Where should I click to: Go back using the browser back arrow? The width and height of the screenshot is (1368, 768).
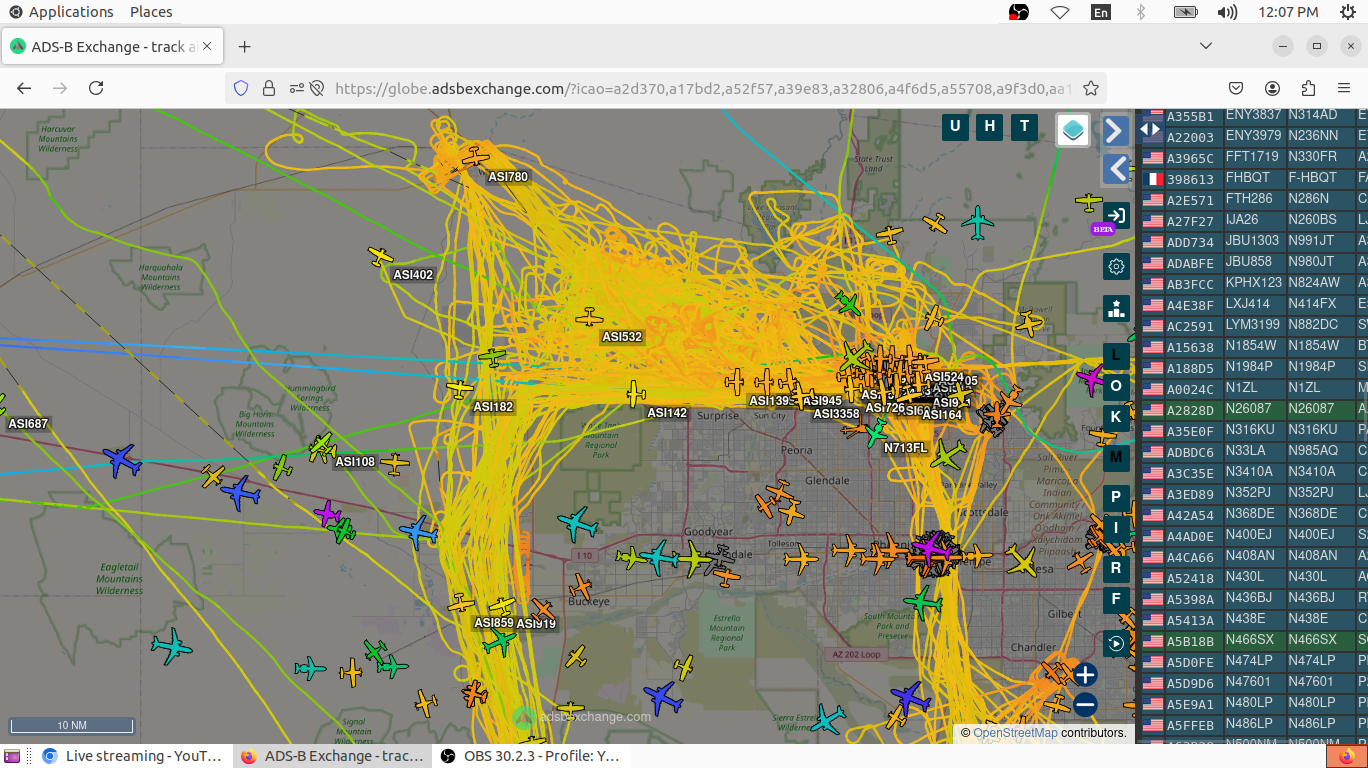pos(24,88)
